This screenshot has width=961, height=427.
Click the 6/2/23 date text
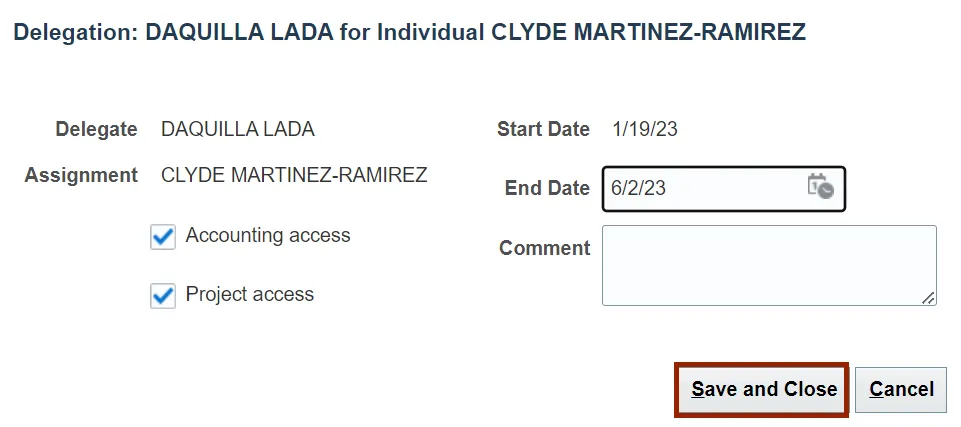[638, 188]
